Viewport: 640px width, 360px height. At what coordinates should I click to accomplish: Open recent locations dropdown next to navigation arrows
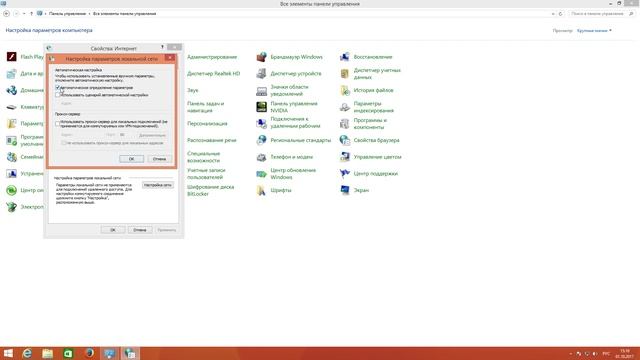point(24,14)
